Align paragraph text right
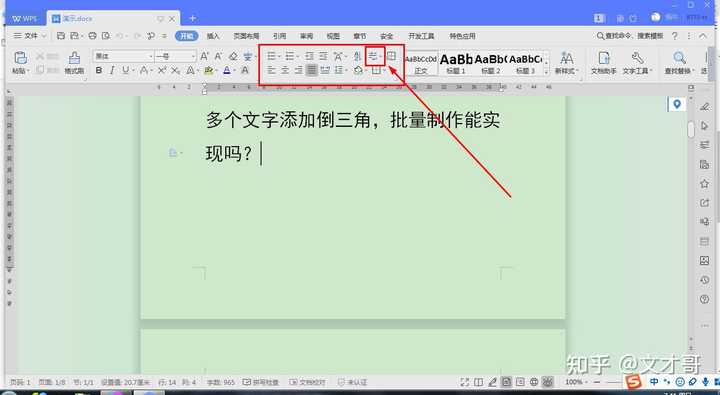 298,70
